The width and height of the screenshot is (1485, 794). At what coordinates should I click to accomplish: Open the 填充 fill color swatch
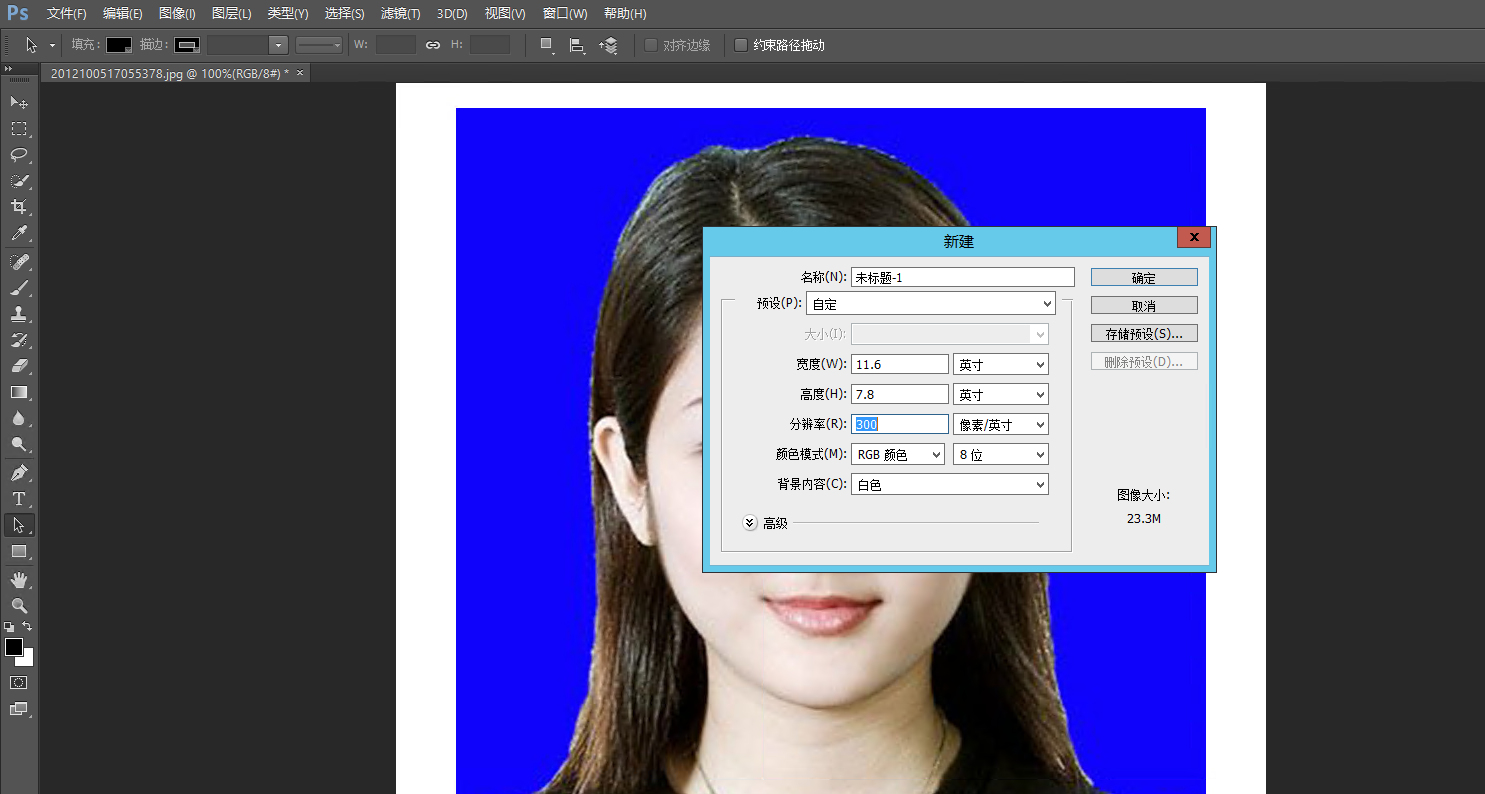tap(119, 45)
